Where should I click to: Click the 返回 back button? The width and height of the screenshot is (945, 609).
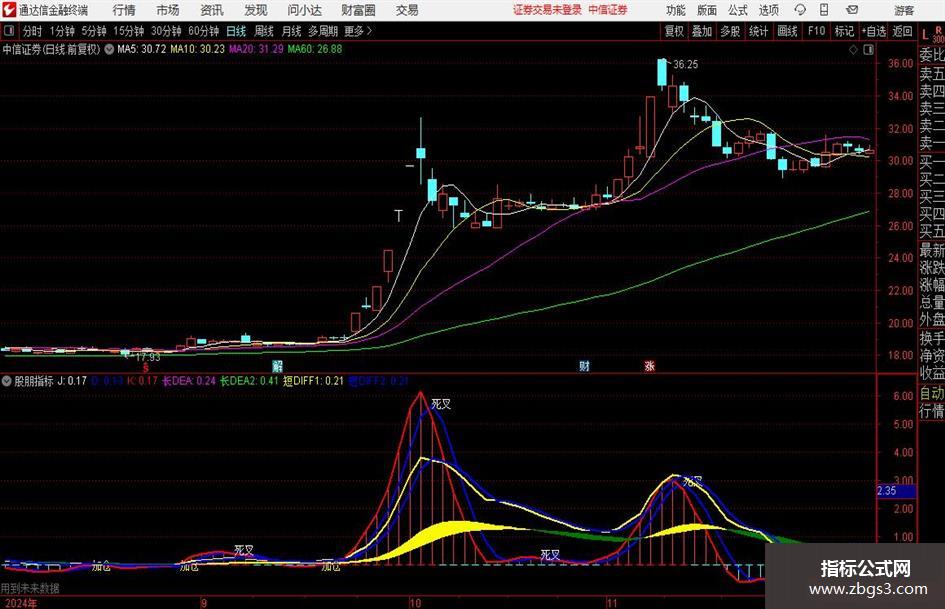(x=902, y=31)
